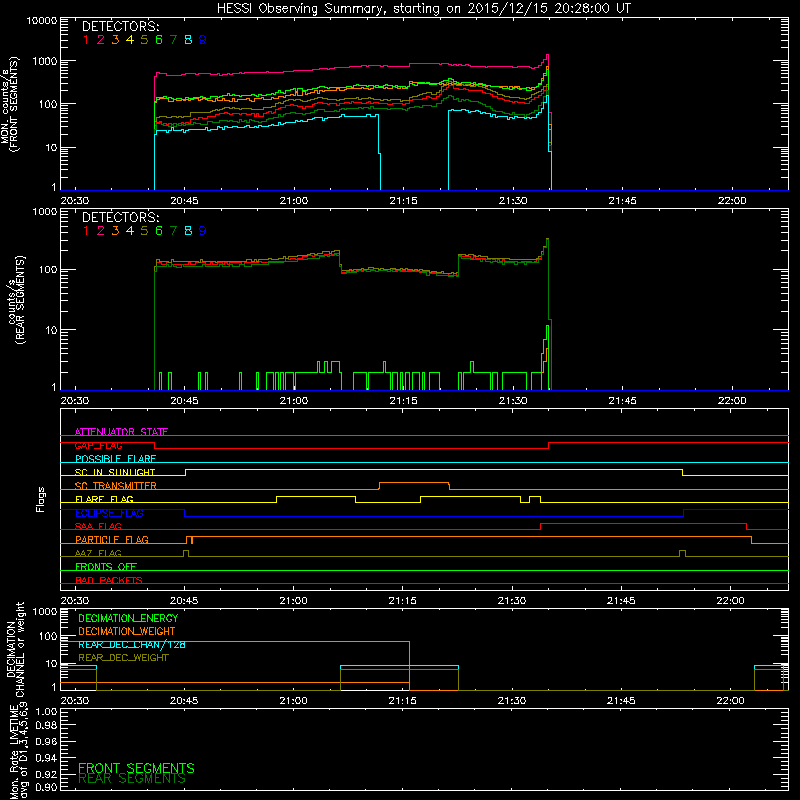Select orange detector 3 in front segments legend
Screen dimensions: 800x800
point(115,40)
